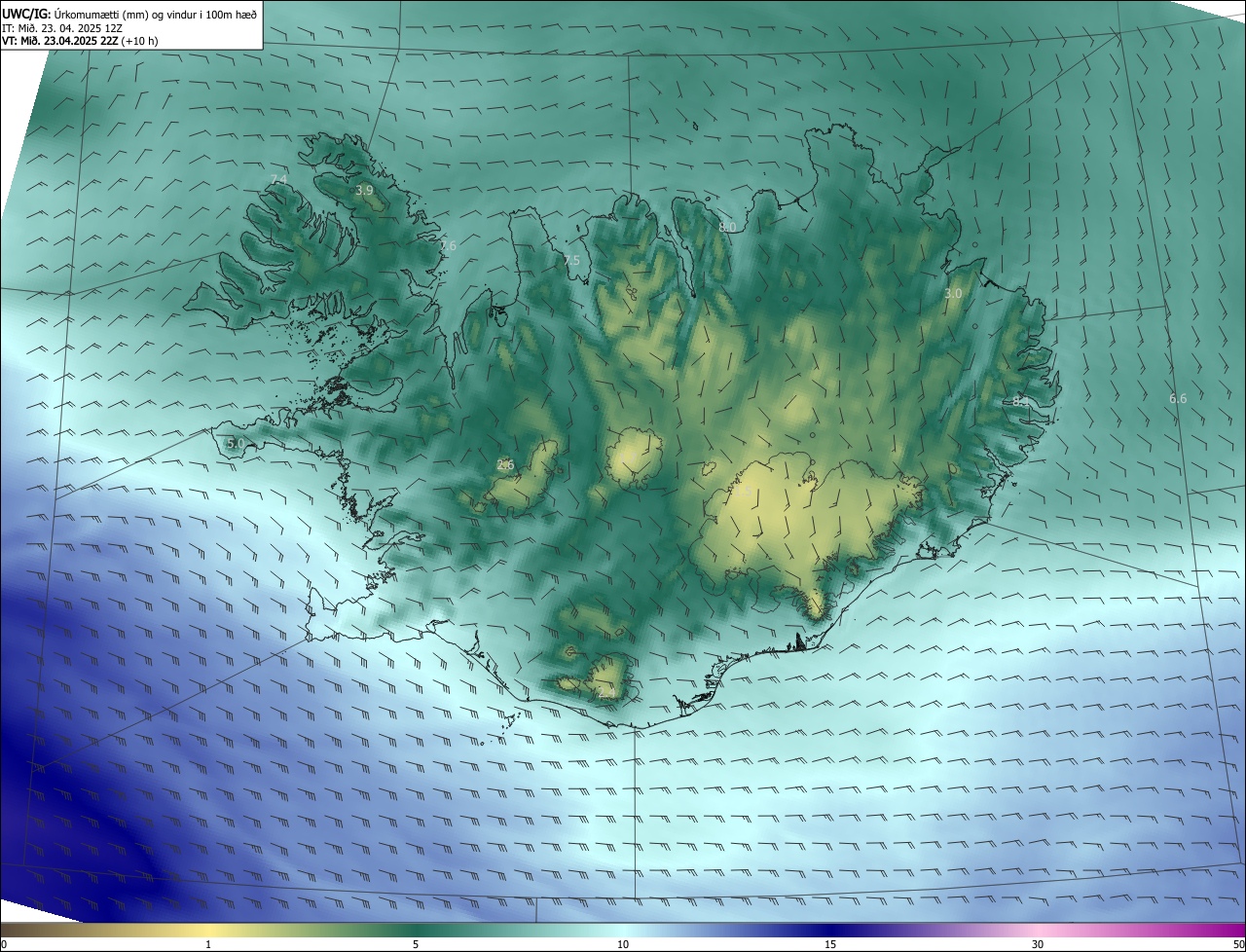Select the 3.0 value label in the east
This screenshot has width=1246, height=952.
pyautogui.click(x=953, y=294)
